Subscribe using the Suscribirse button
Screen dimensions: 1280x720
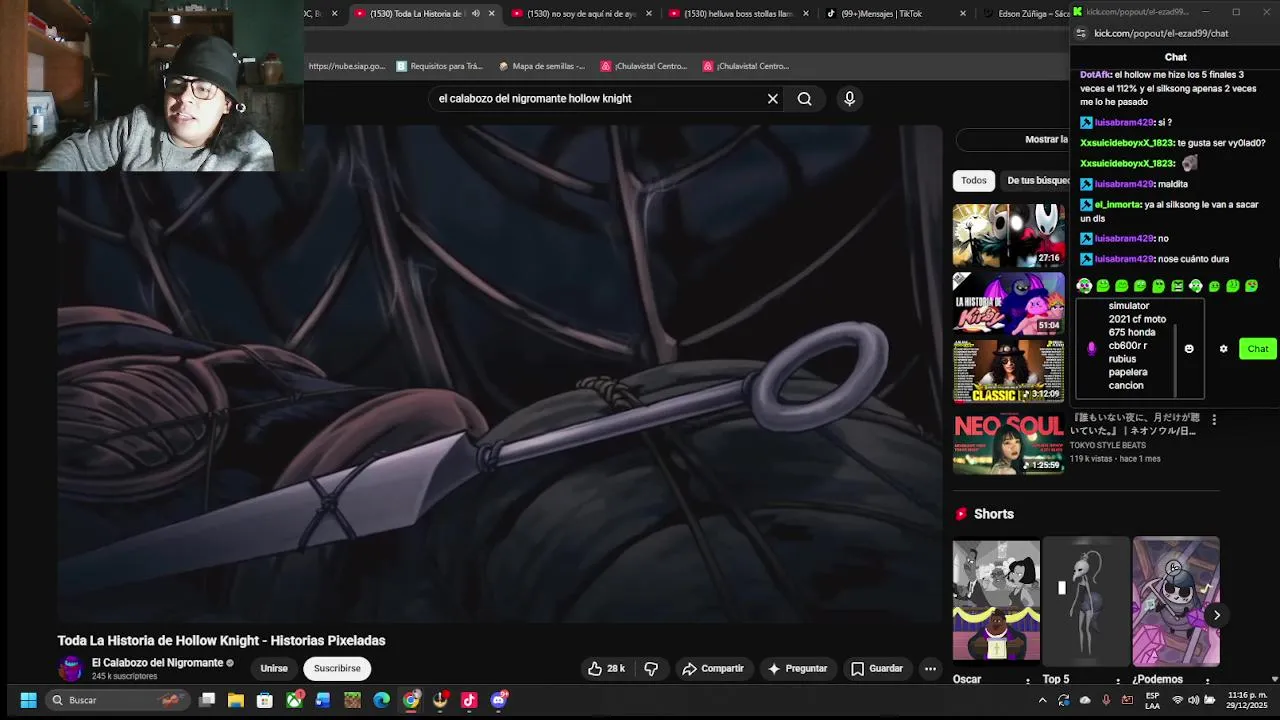pos(337,669)
